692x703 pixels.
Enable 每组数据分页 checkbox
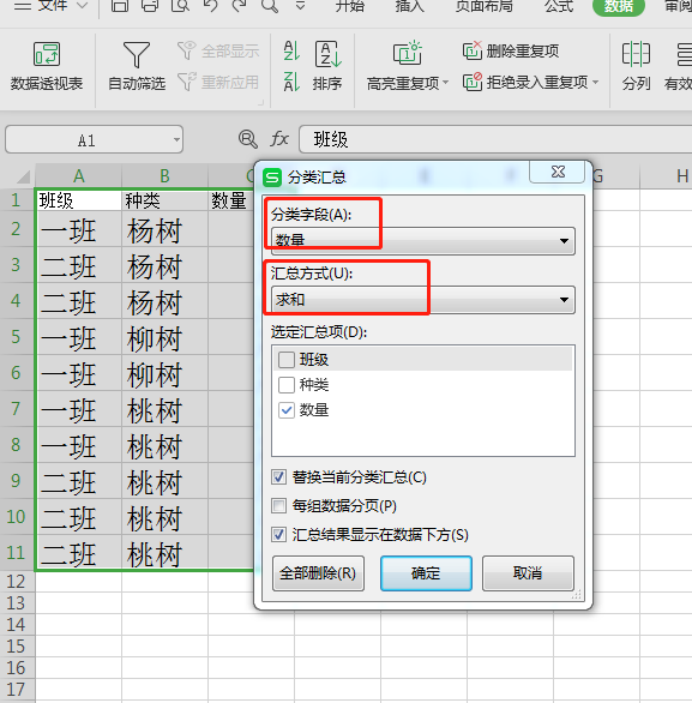(279, 506)
